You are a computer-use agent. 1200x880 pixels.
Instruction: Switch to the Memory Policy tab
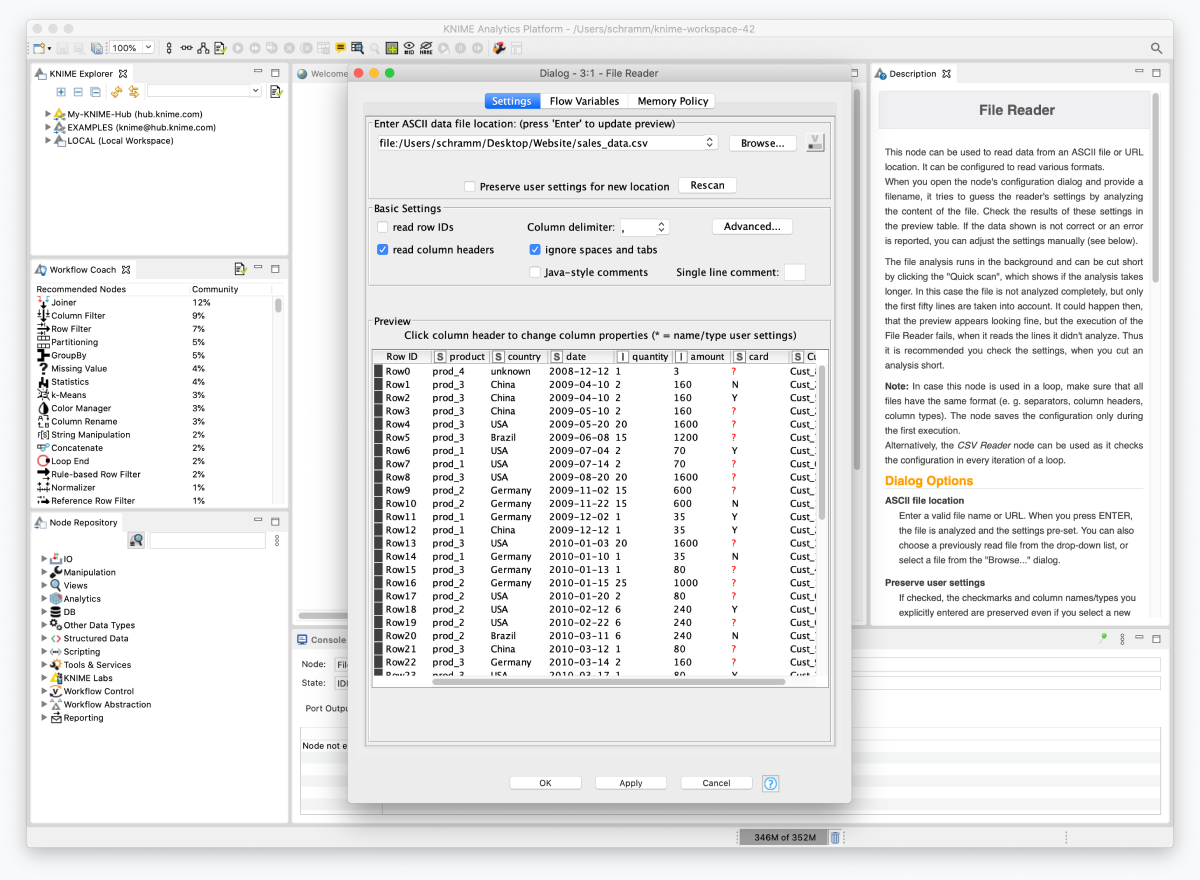tap(672, 101)
